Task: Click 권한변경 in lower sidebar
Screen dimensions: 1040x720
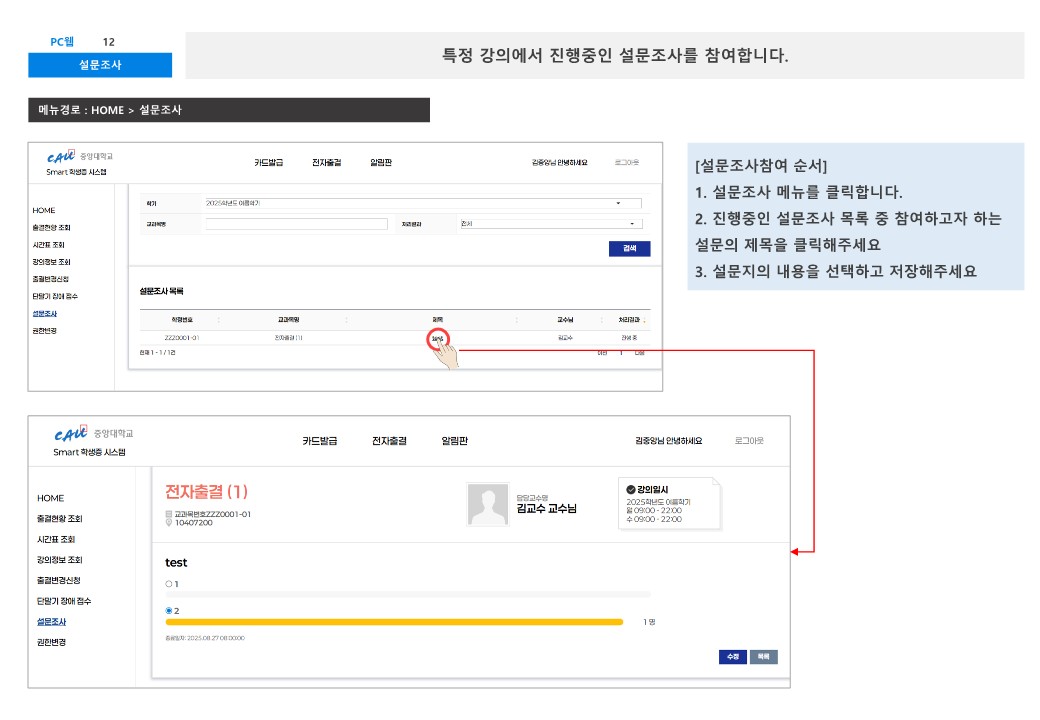Action: [51, 642]
